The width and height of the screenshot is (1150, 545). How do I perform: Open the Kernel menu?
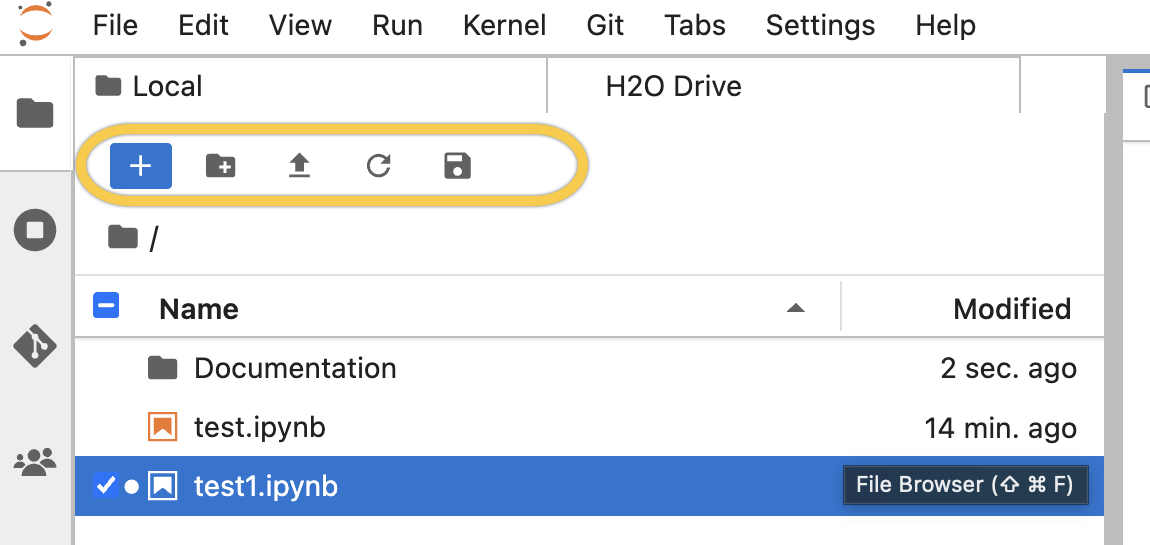(505, 26)
